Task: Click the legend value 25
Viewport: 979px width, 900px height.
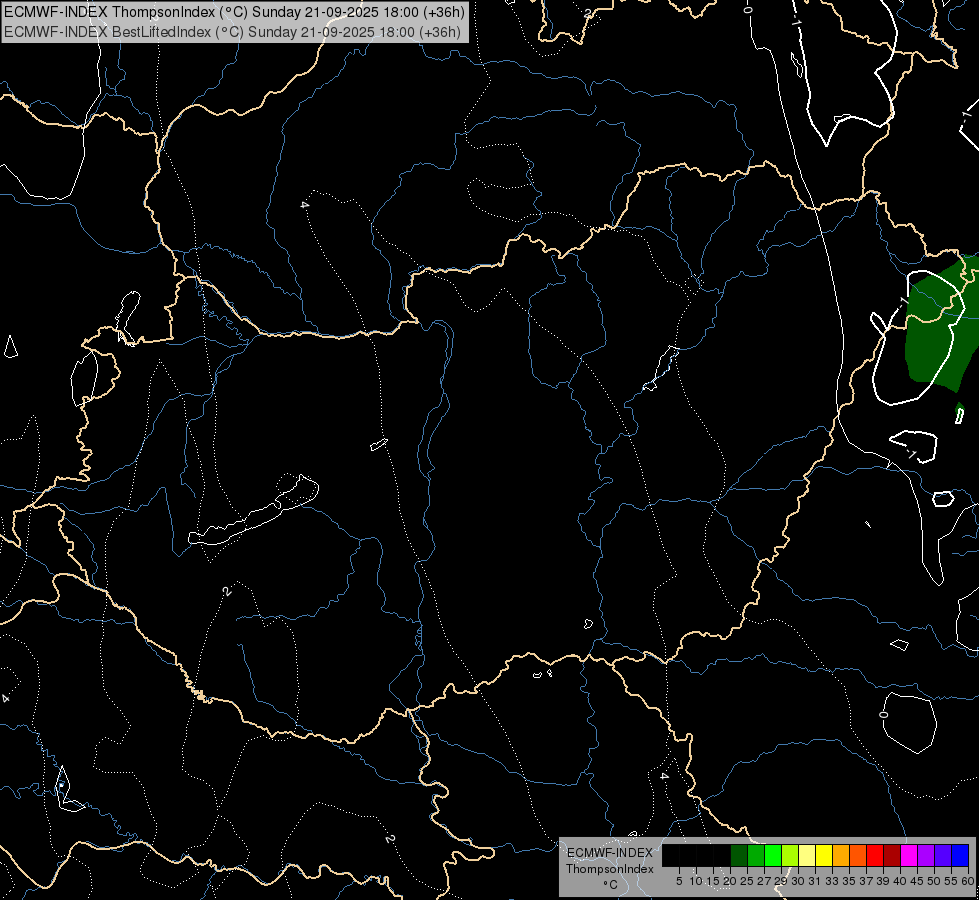Action: click(x=747, y=881)
